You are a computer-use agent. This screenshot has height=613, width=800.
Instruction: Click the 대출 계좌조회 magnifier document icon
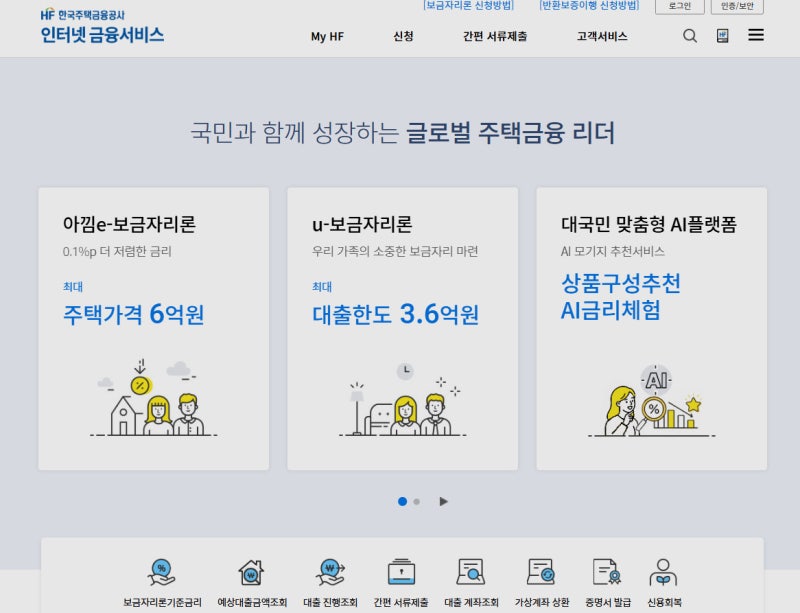point(471,572)
